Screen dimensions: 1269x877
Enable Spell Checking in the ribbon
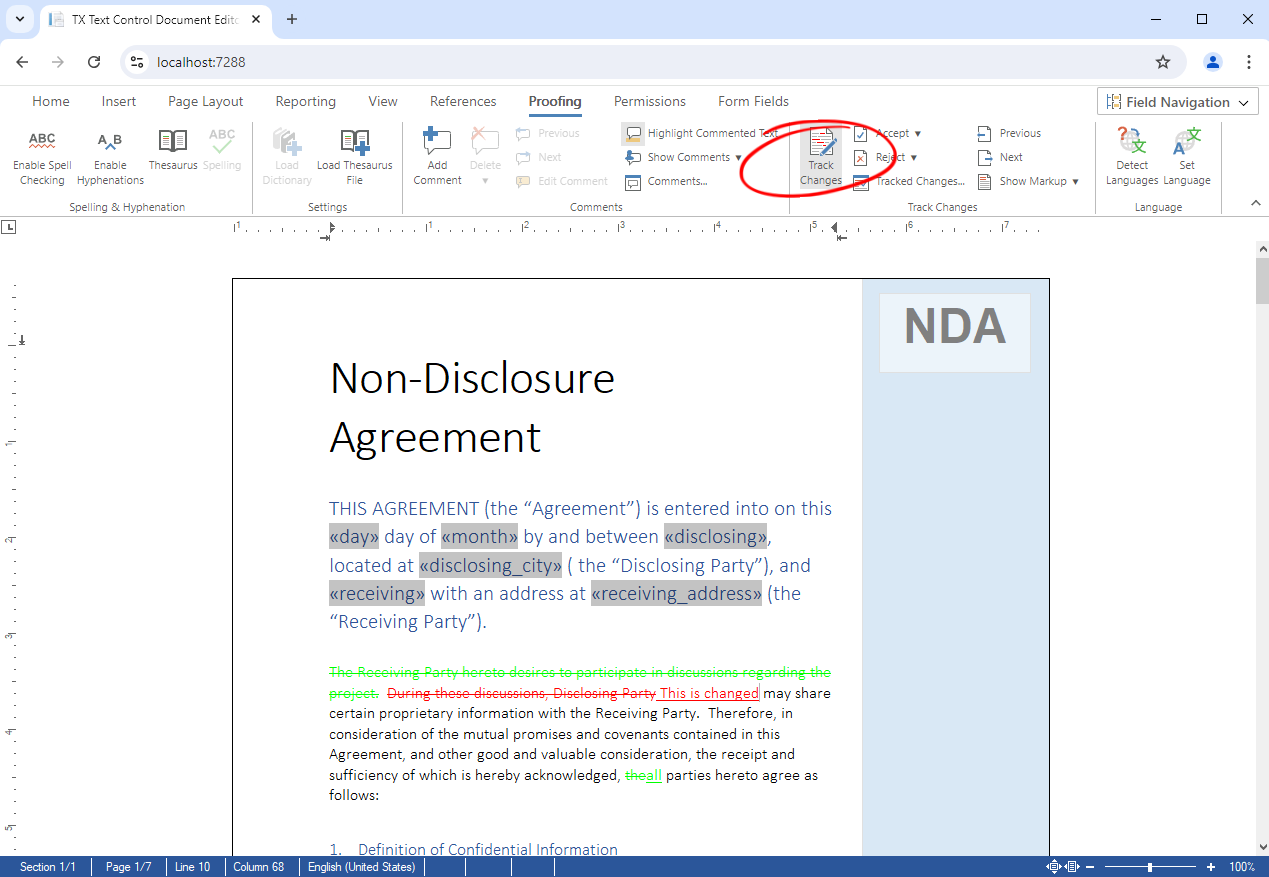(42, 158)
